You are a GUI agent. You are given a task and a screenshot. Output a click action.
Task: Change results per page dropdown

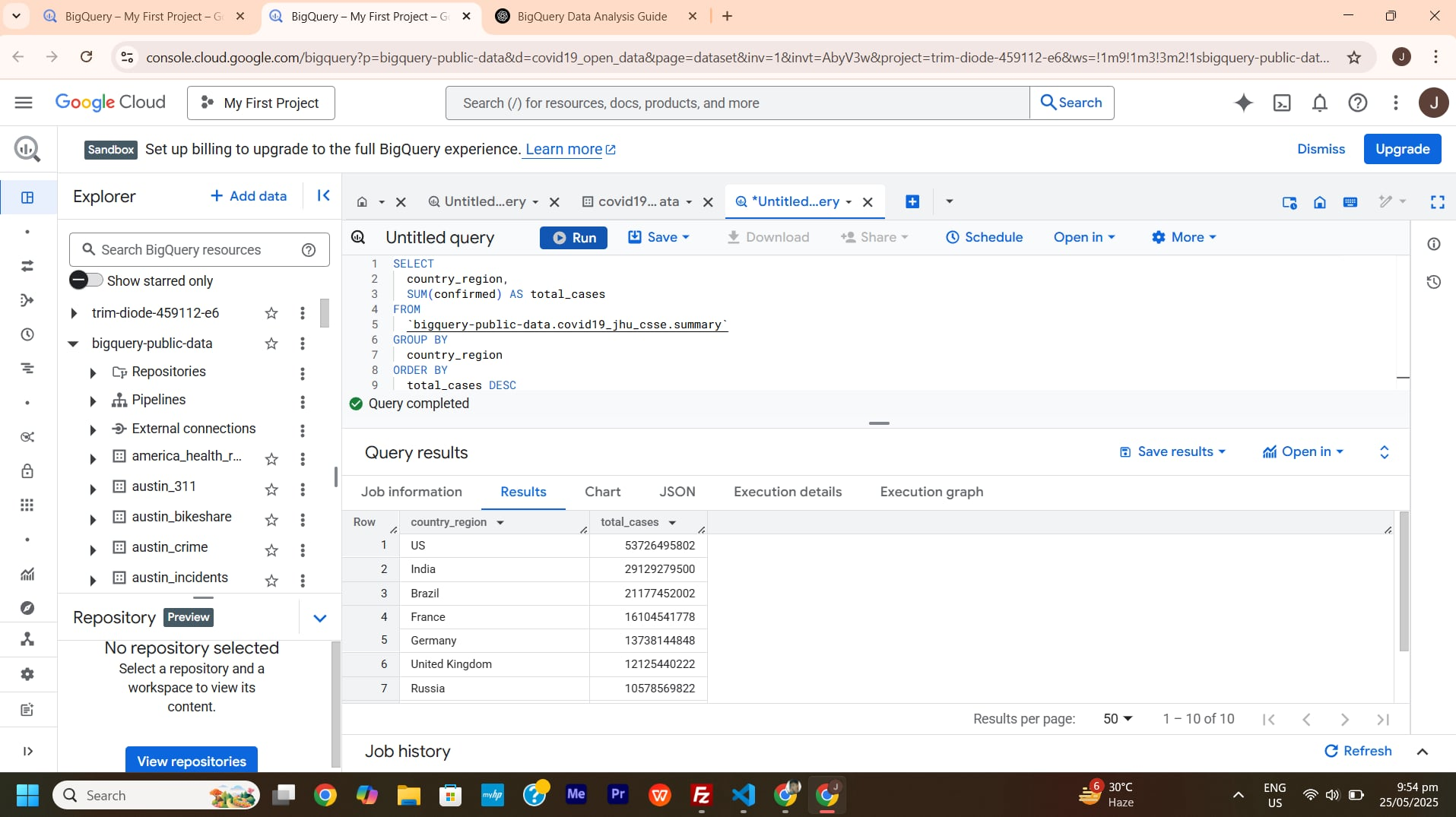[1118, 719]
